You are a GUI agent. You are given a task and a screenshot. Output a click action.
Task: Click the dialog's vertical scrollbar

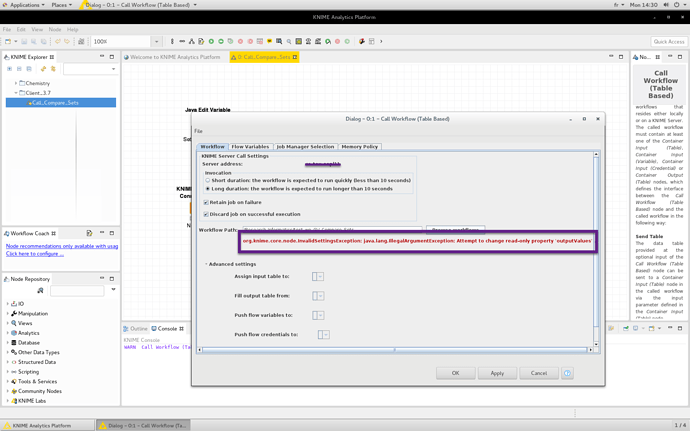[x=596, y=249]
